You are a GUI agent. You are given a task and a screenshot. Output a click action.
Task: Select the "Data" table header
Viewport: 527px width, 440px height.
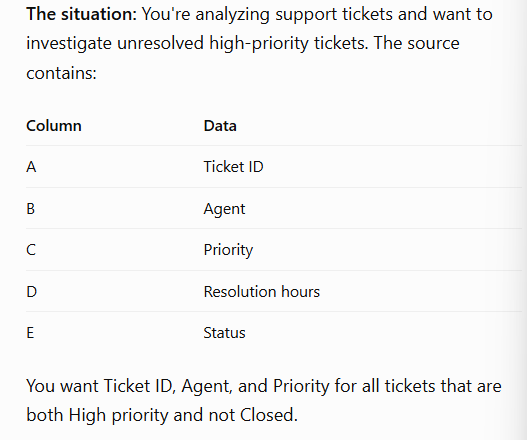pos(220,126)
